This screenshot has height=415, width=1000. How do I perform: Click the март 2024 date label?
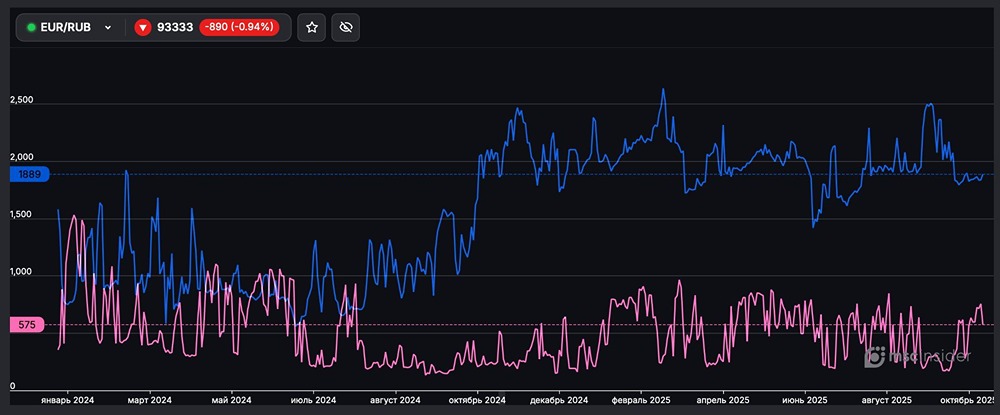(148, 400)
